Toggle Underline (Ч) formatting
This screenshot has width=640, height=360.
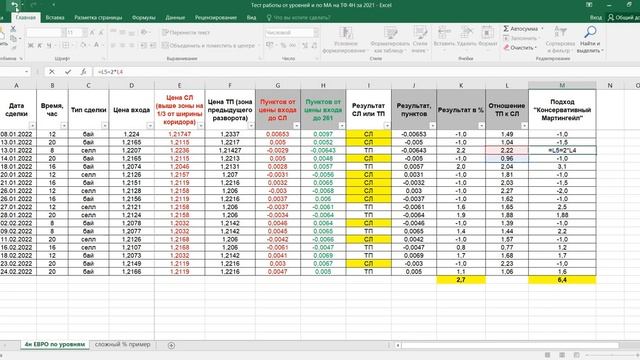coord(49,45)
